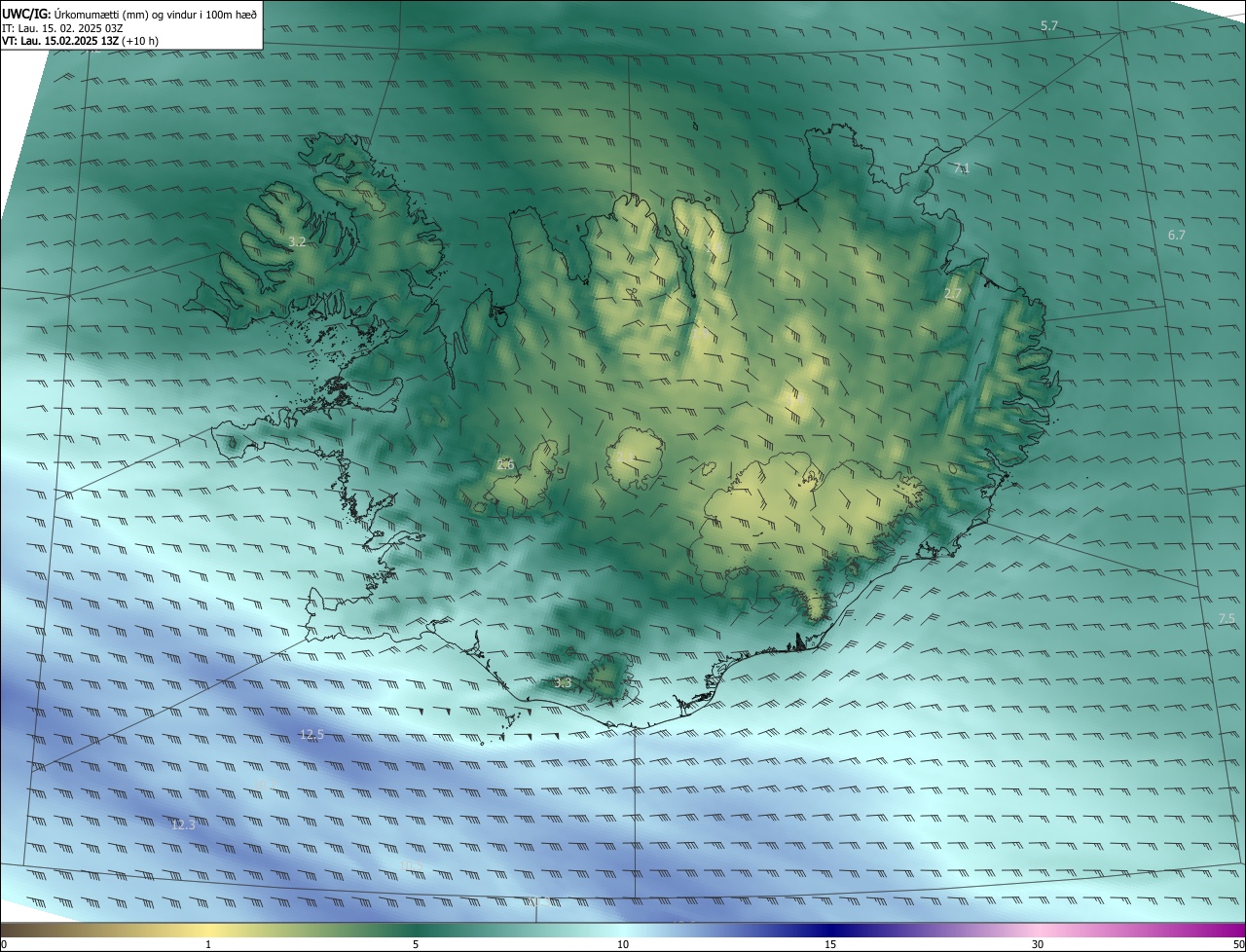This screenshot has height=952, width=1246.
Task: Pick the 2.7 value label on the map
Action: click(953, 294)
